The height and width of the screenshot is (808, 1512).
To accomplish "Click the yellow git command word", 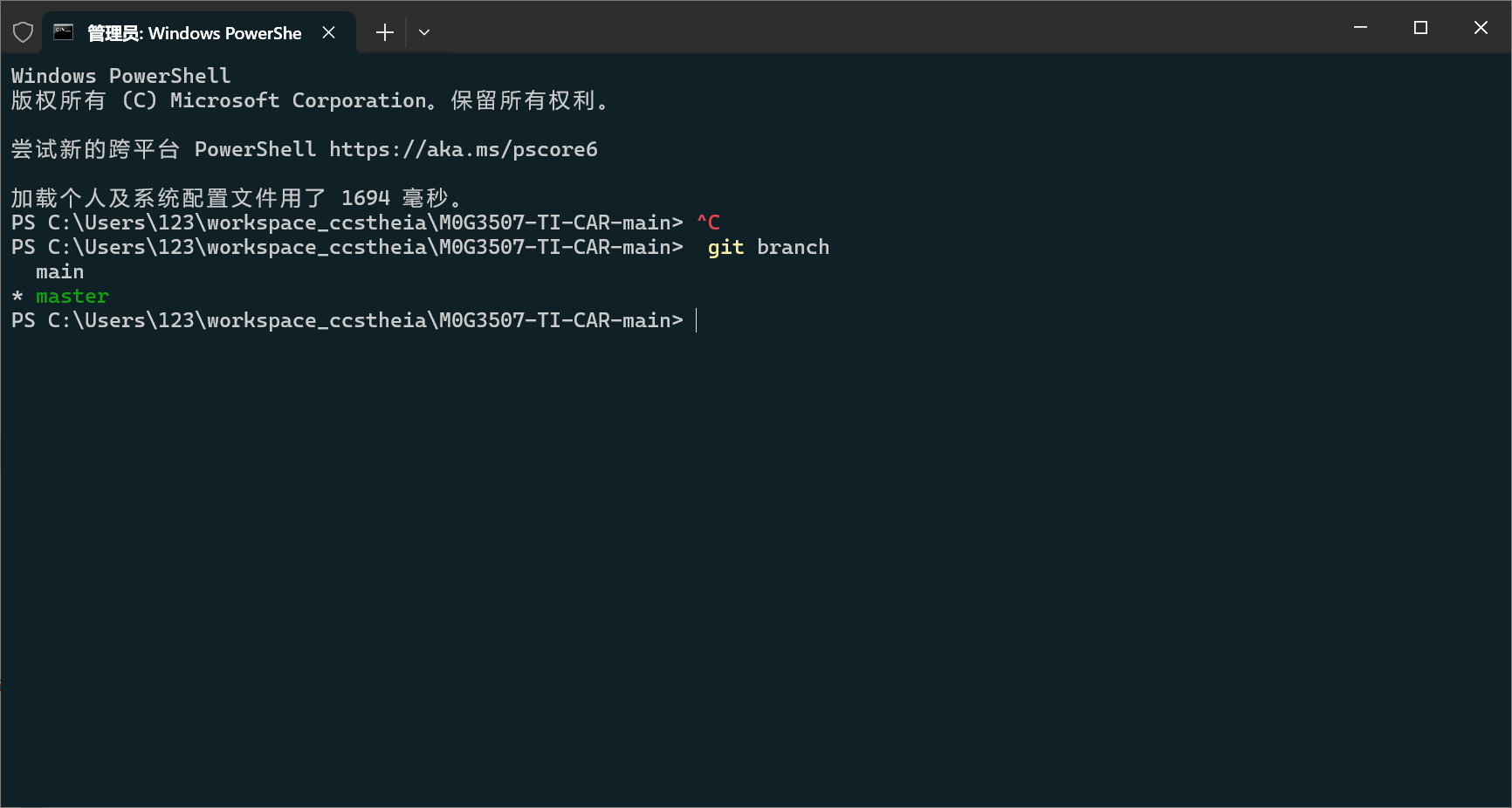I will point(725,248).
